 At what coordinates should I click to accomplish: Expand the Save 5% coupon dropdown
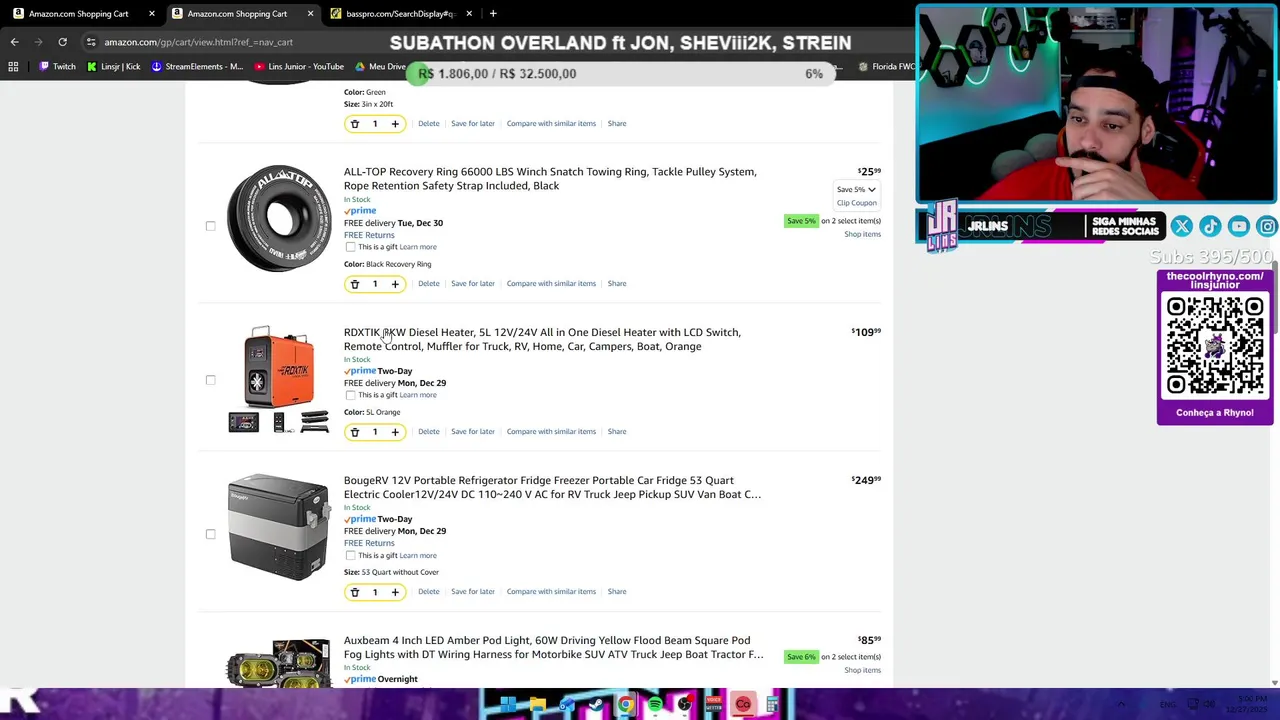point(856,189)
